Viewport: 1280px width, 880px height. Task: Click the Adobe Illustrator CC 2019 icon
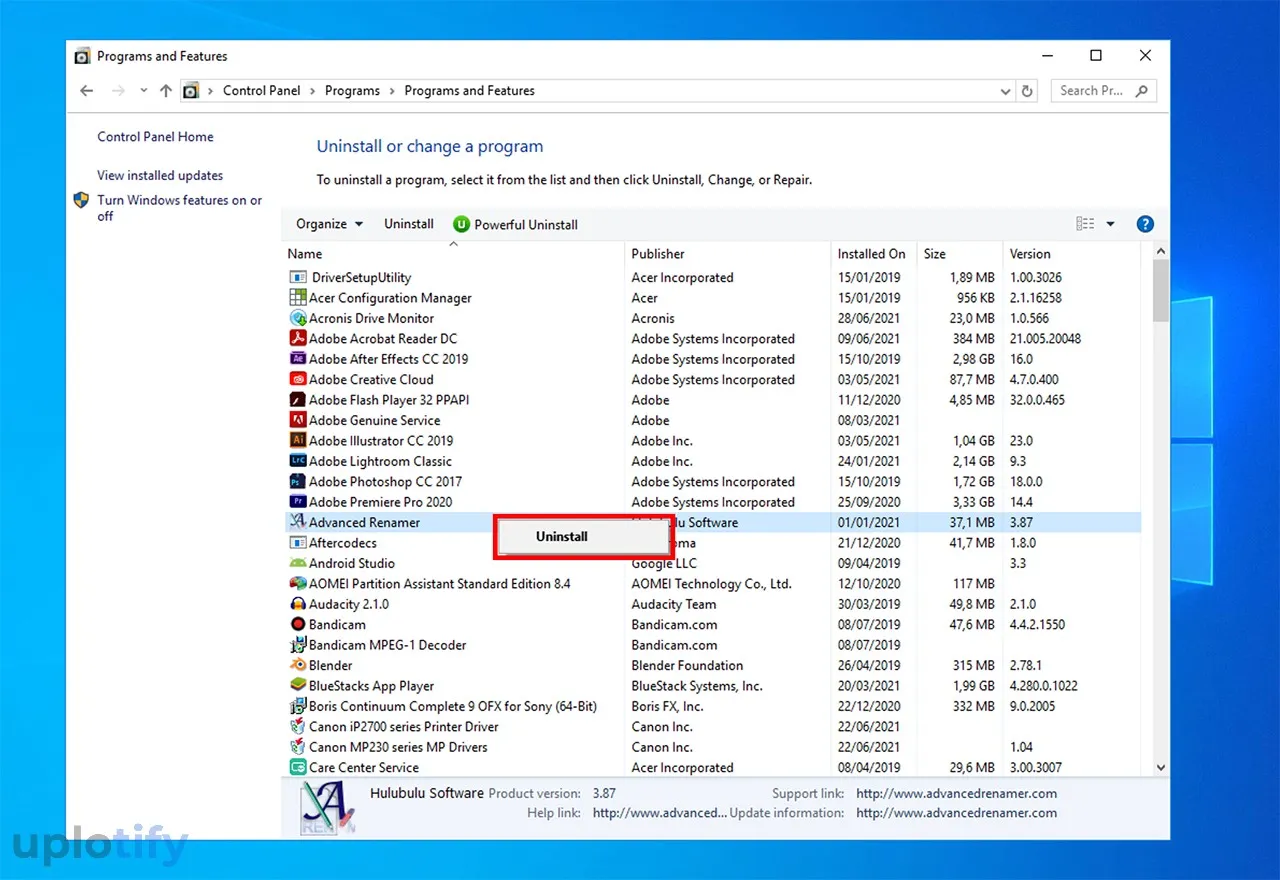[297, 441]
